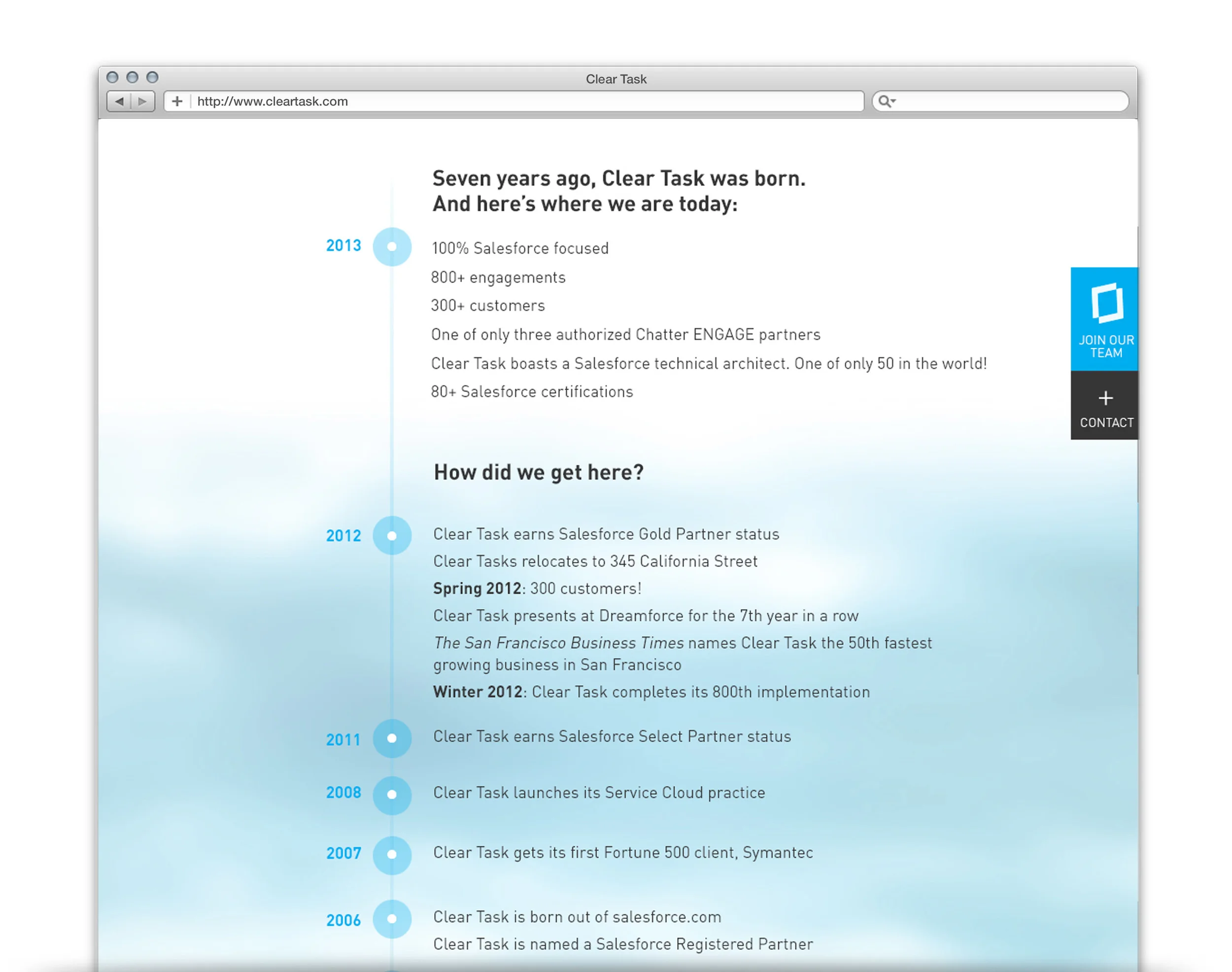Click the plus icon above Contact

[x=1105, y=398]
